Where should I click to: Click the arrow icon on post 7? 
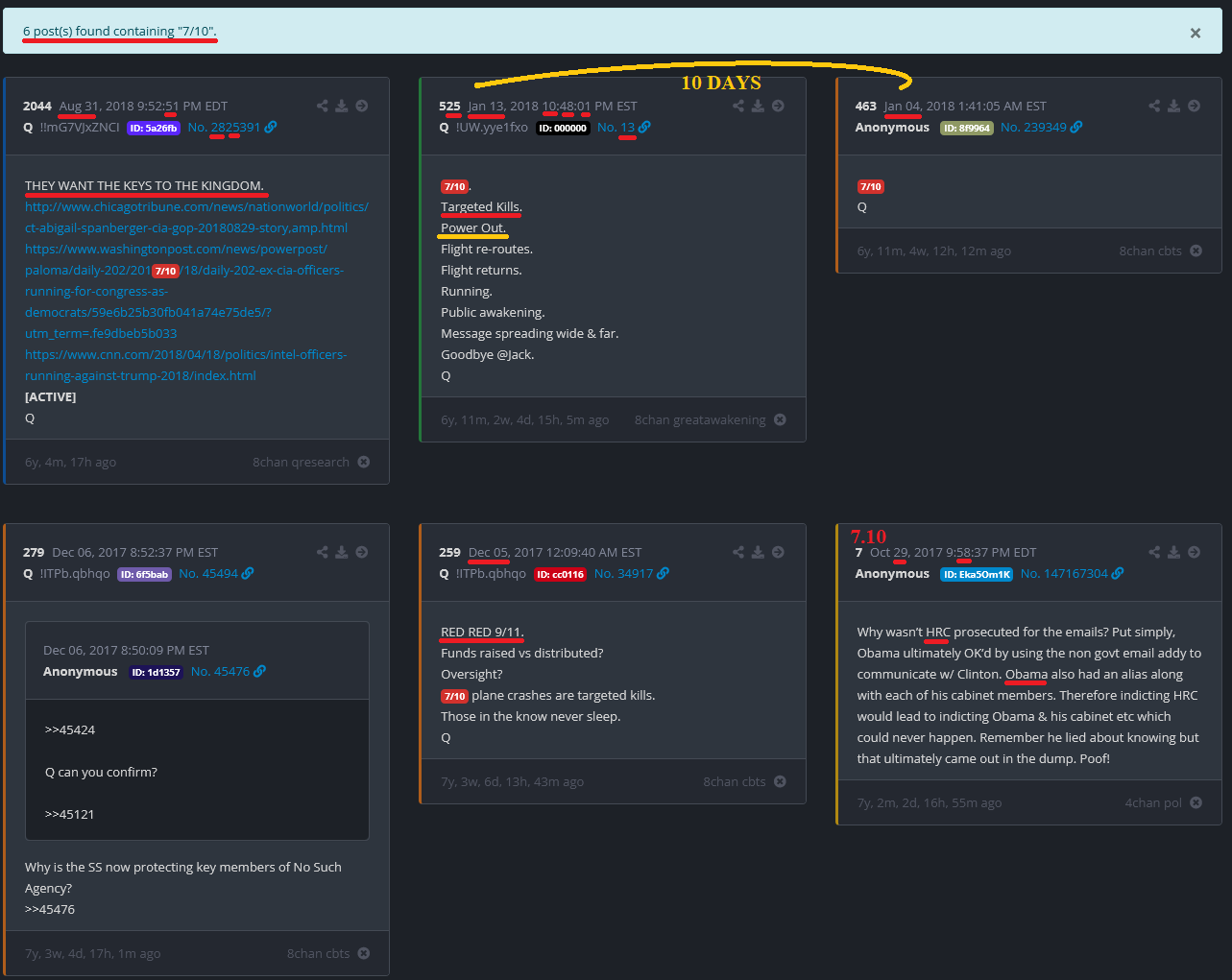pos(1194,553)
